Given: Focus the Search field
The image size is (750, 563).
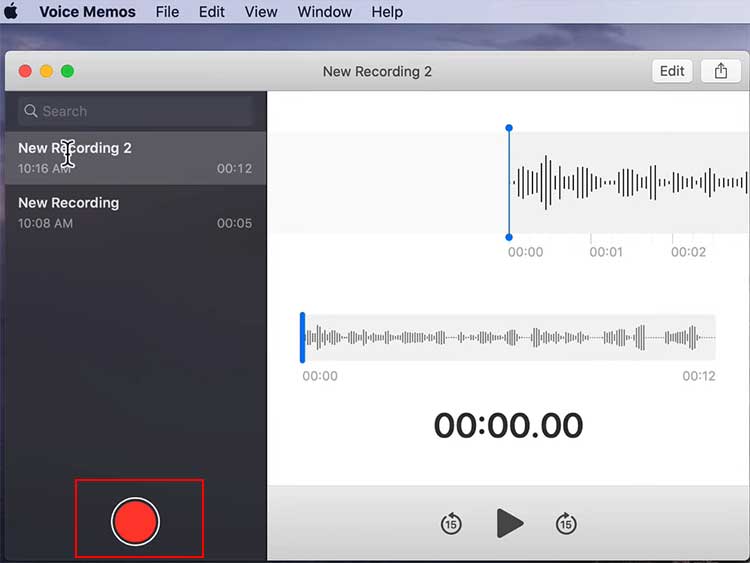Looking at the screenshot, I should point(135,111).
